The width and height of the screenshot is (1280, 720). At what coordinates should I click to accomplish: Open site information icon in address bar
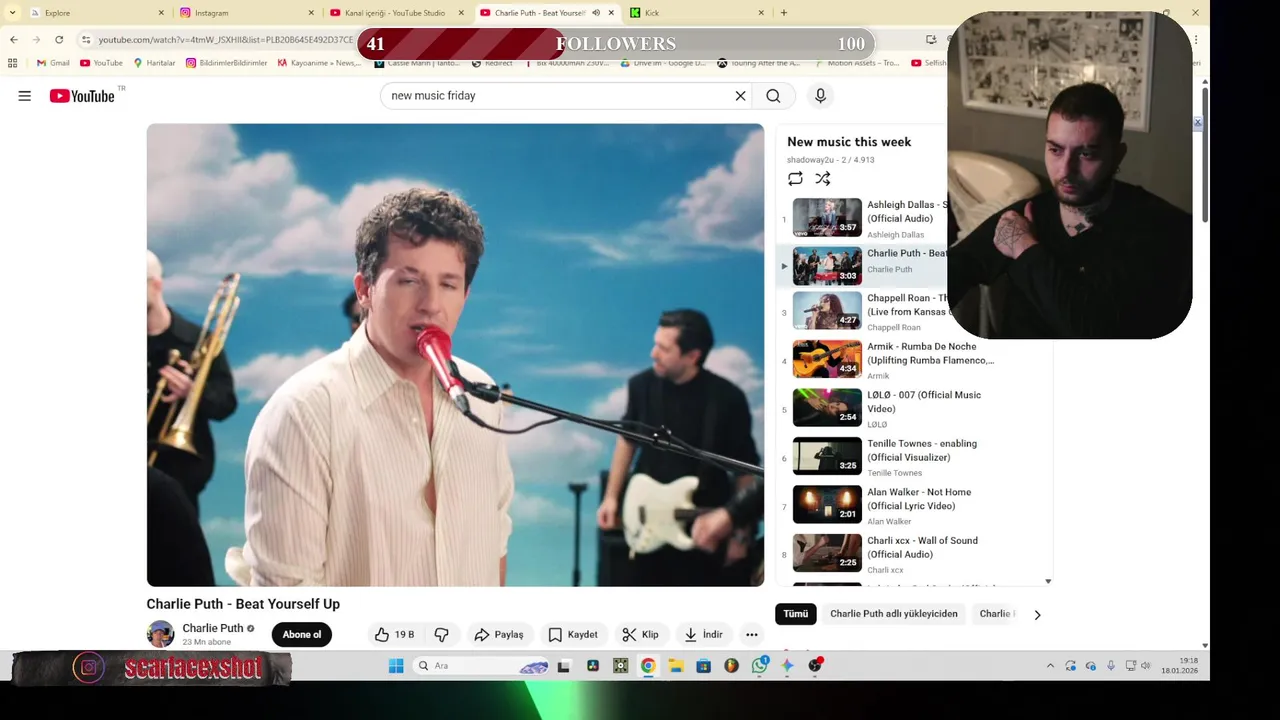(x=87, y=40)
